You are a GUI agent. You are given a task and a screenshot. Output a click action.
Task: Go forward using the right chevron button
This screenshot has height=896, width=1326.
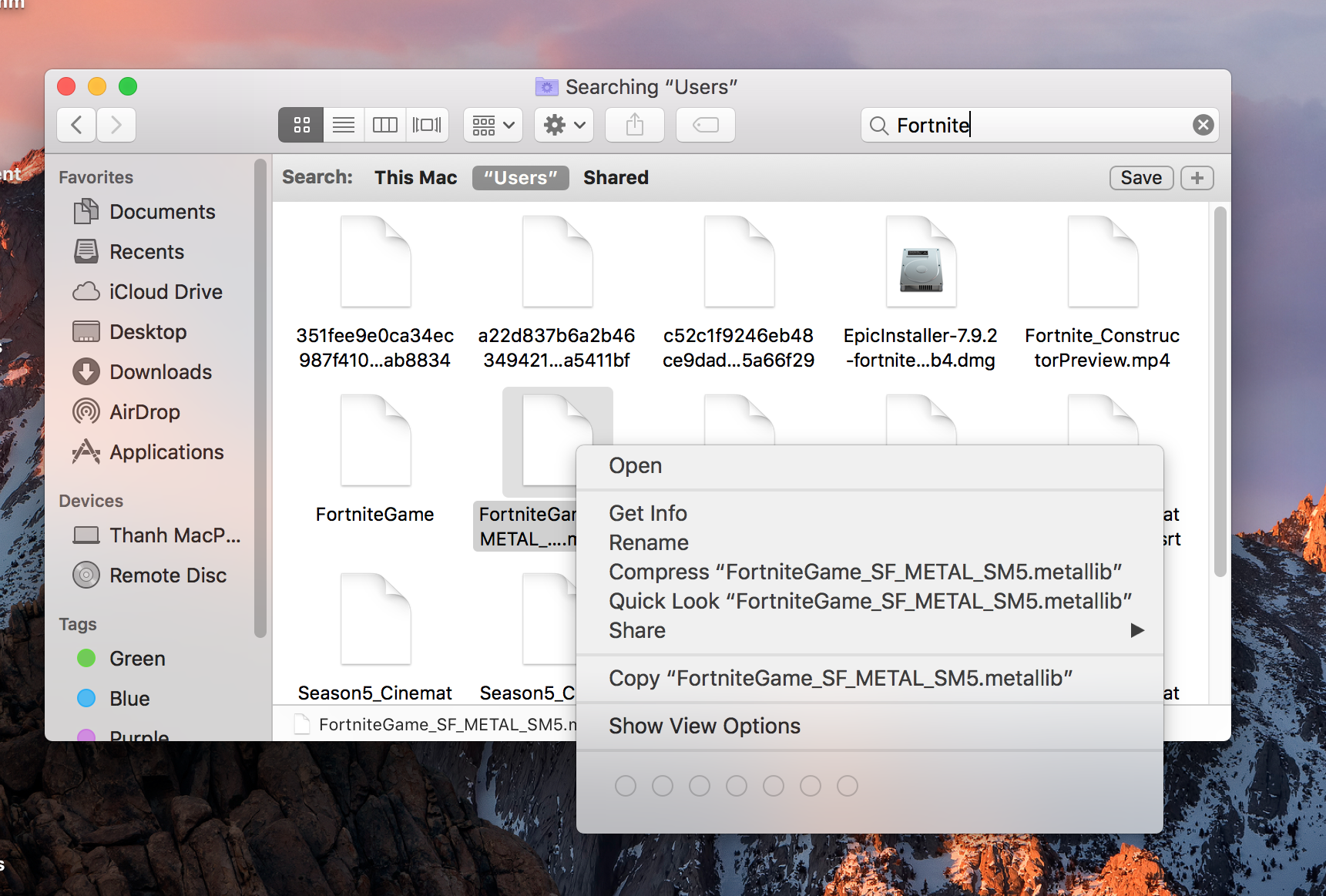(x=116, y=125)
